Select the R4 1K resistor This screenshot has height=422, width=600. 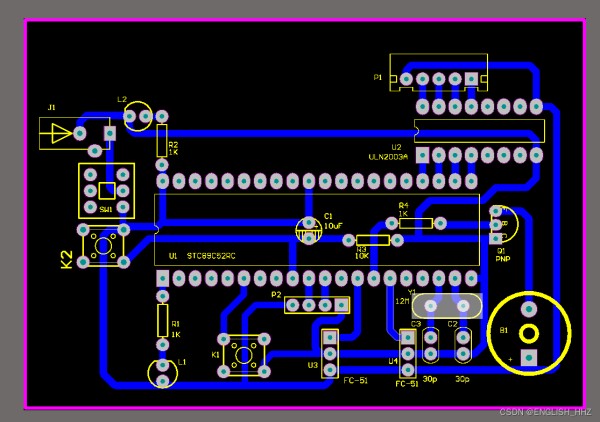(414, 224)
